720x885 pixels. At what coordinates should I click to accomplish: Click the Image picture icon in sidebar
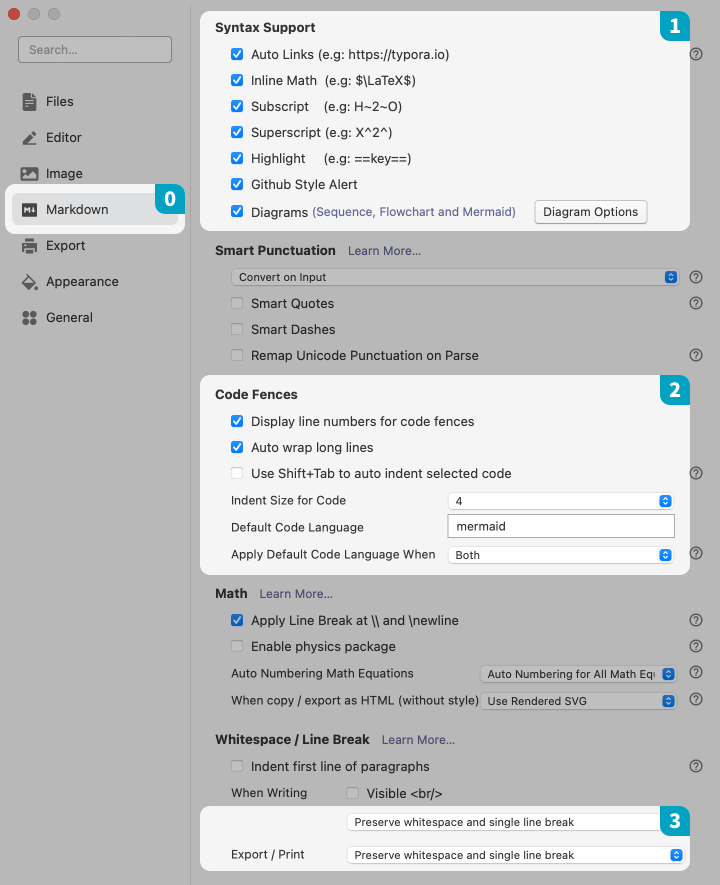(29, 174)
